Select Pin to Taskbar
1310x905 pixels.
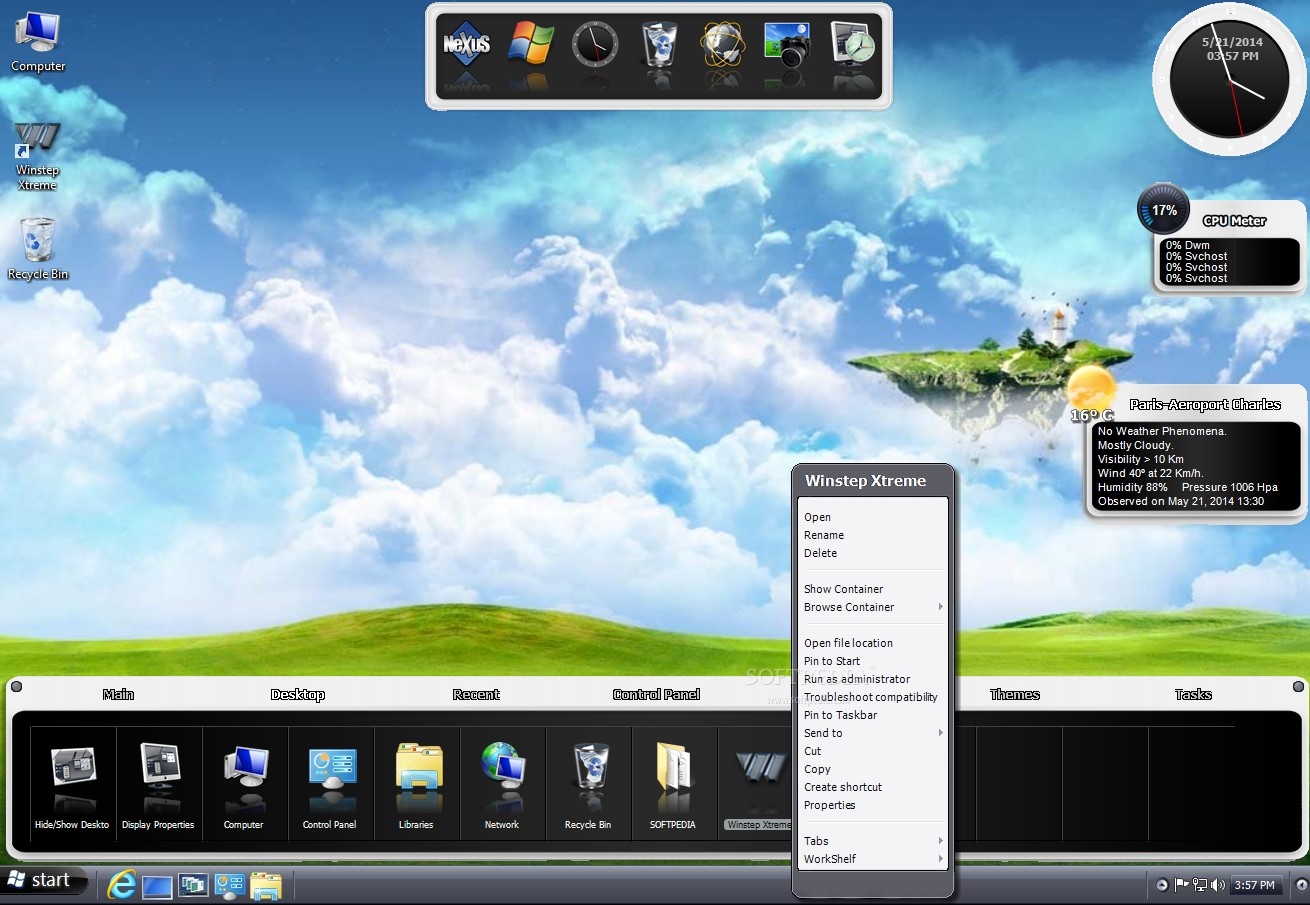(x=873, y=715)
